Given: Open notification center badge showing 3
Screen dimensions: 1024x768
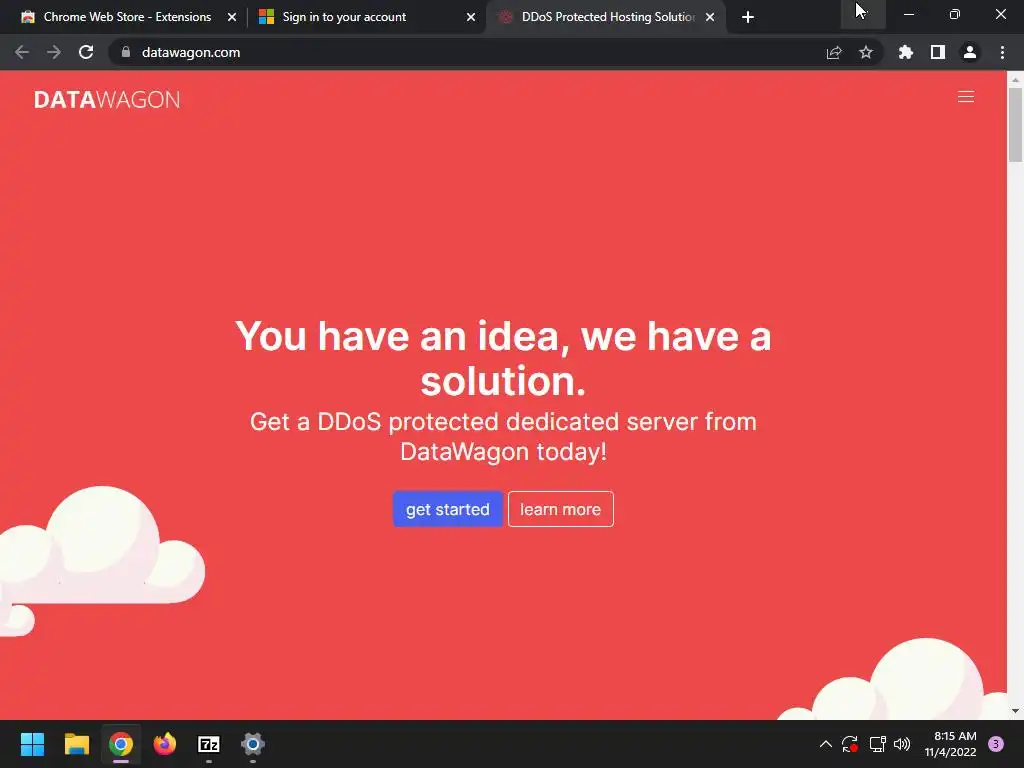Looking at the screenshot, I should [x=996, y=744].
